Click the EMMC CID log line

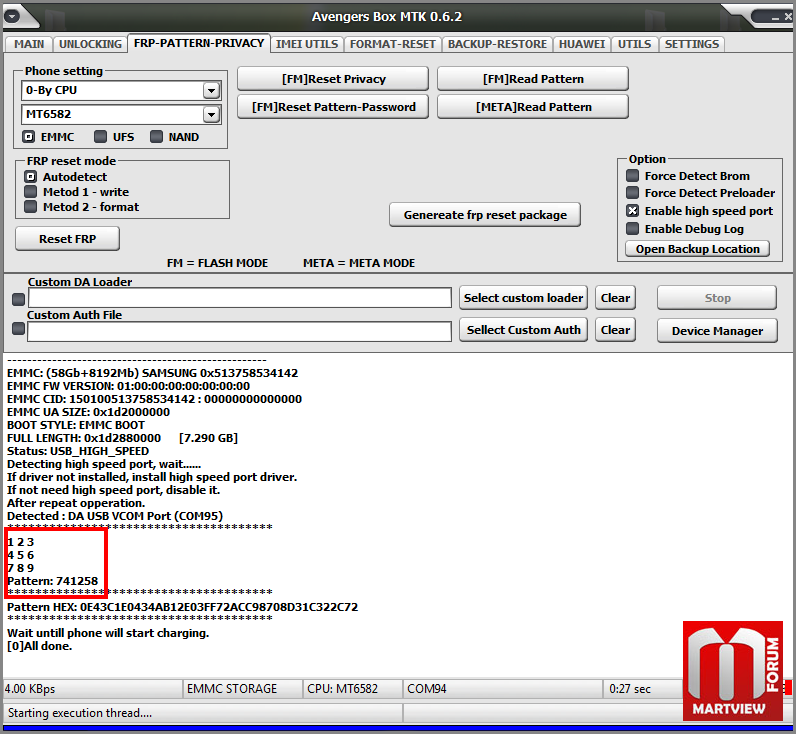tap(154, 399)
